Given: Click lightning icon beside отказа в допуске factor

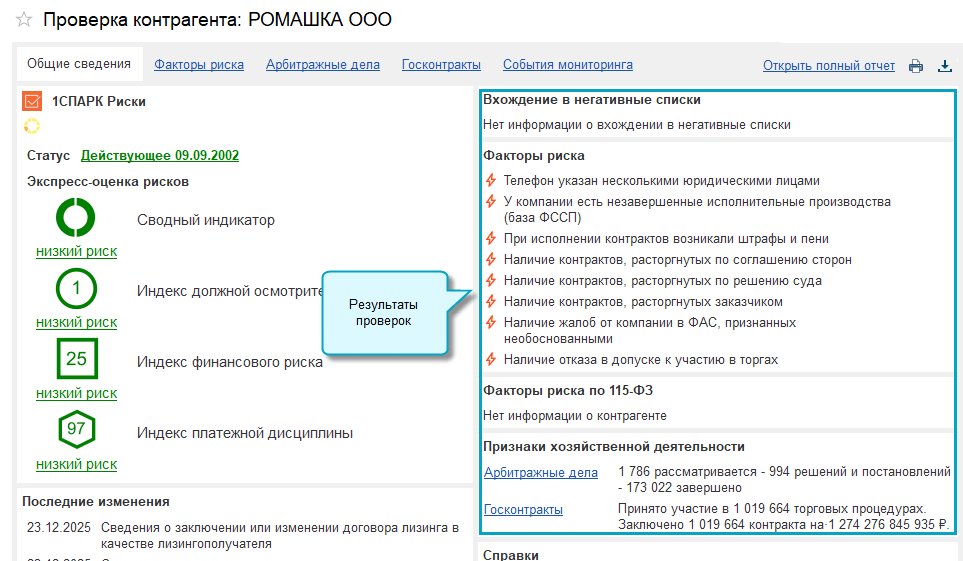Looking at the screenshot, I should 491,359.
